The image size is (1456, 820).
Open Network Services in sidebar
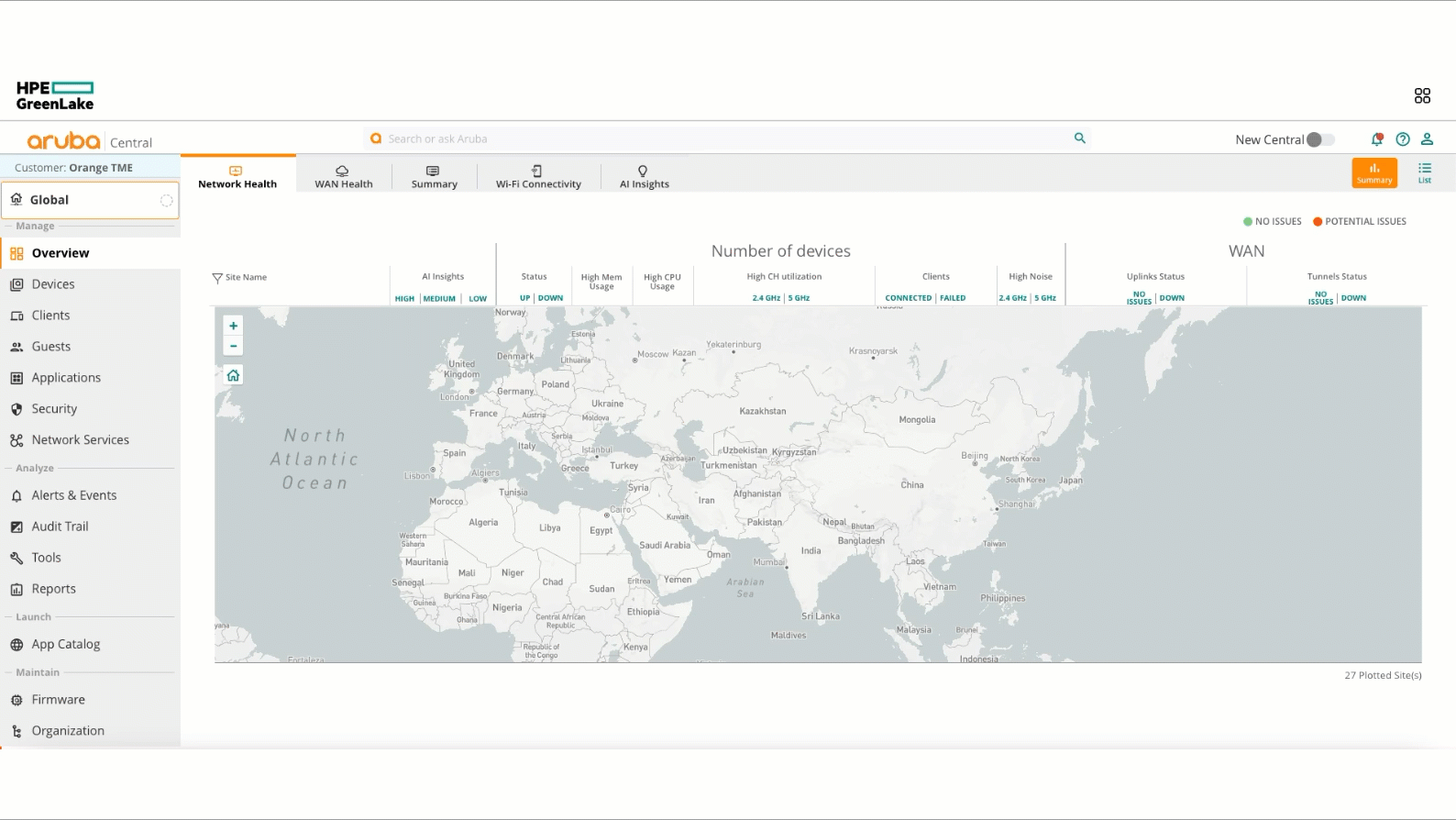pos(90,440)
